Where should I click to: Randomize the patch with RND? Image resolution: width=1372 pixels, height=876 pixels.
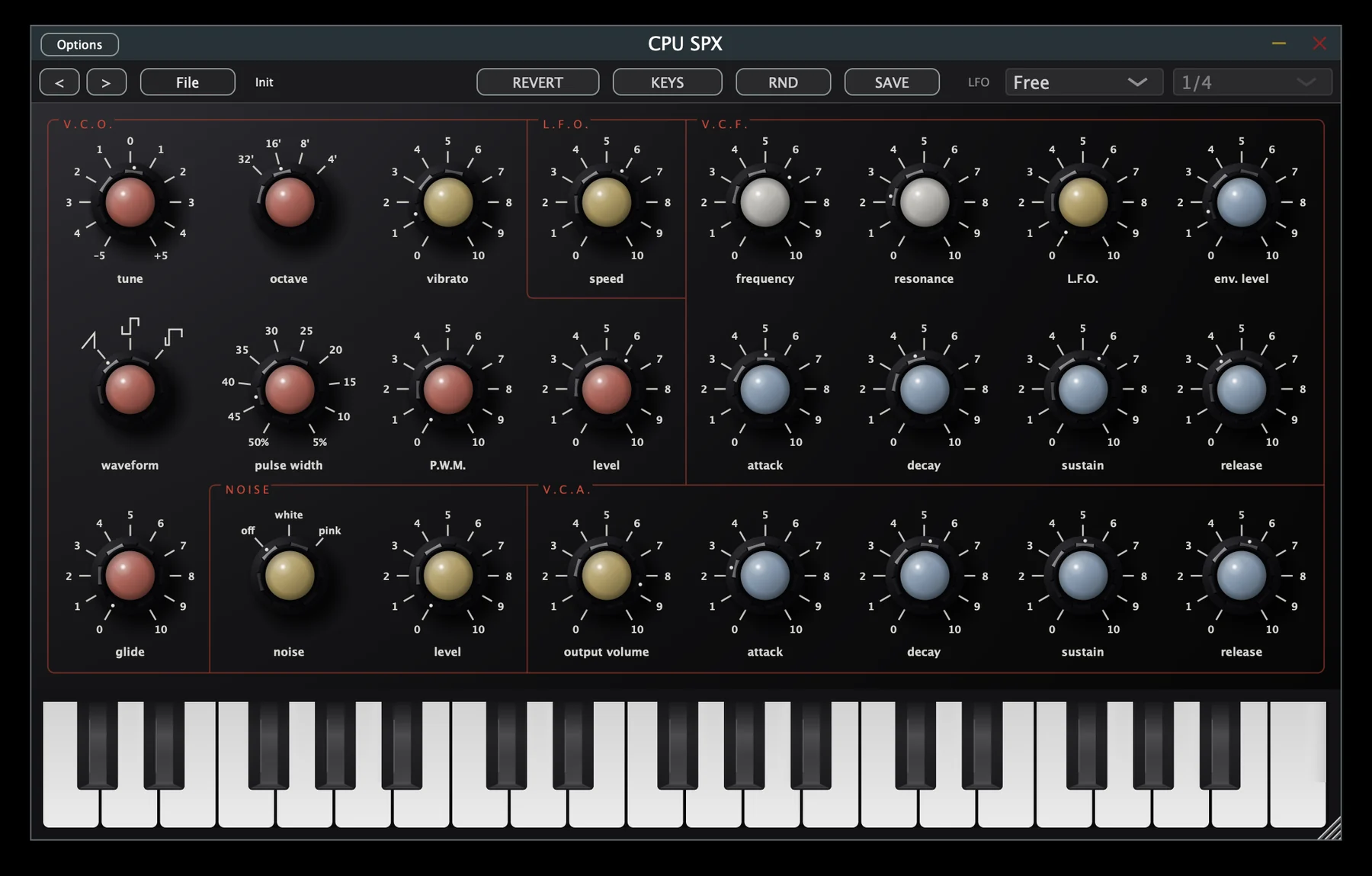click(783, 82)
